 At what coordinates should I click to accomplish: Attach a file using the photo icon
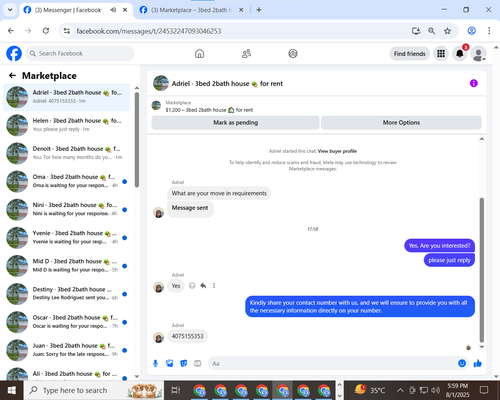[x=170, y=363]
